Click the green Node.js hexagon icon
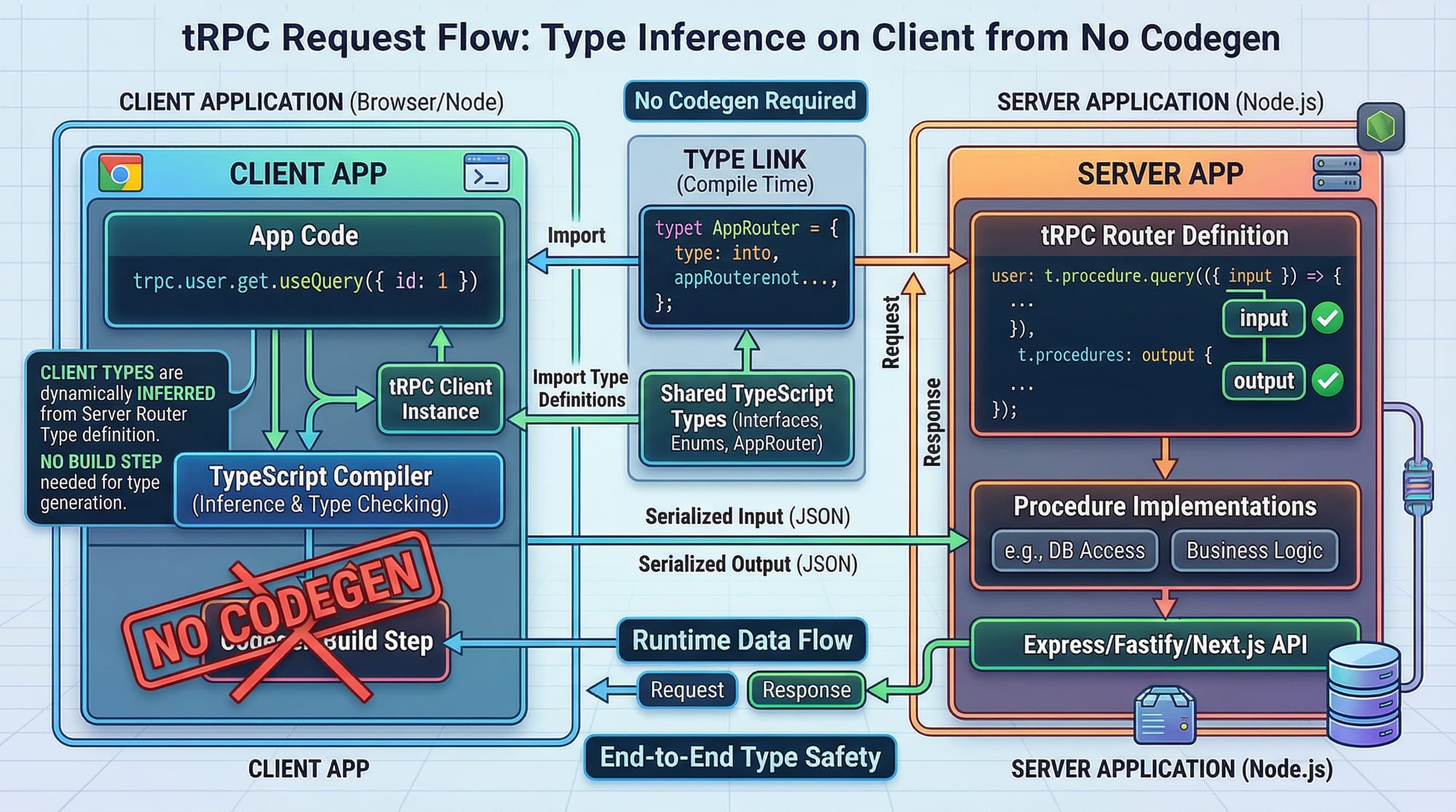The image size is (1456, 812). [x=1380, y=127]
